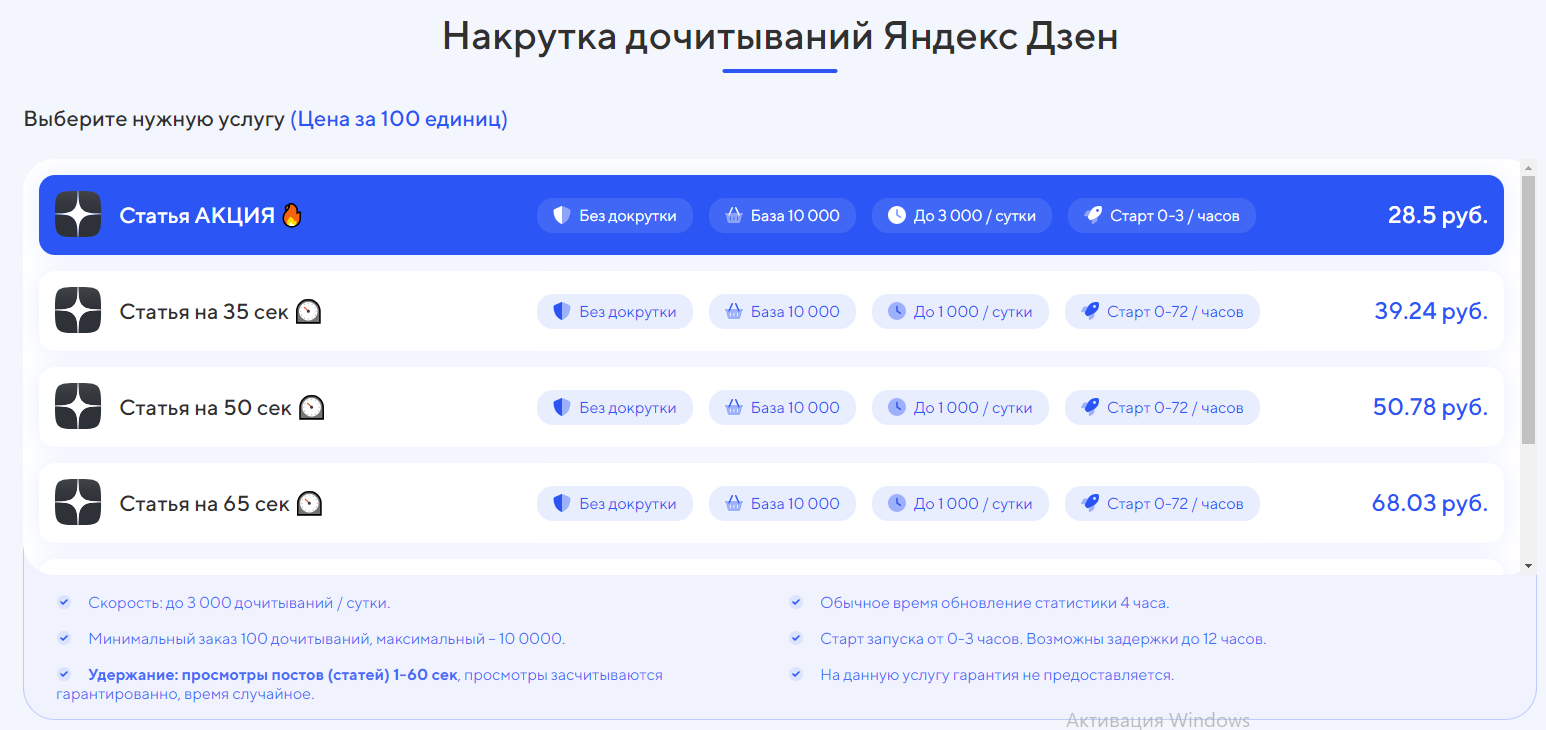Click the 28.5 руб. price
Image resolution: width=1546 pixels, height=730 pixels.
[x=1438, y=215]
